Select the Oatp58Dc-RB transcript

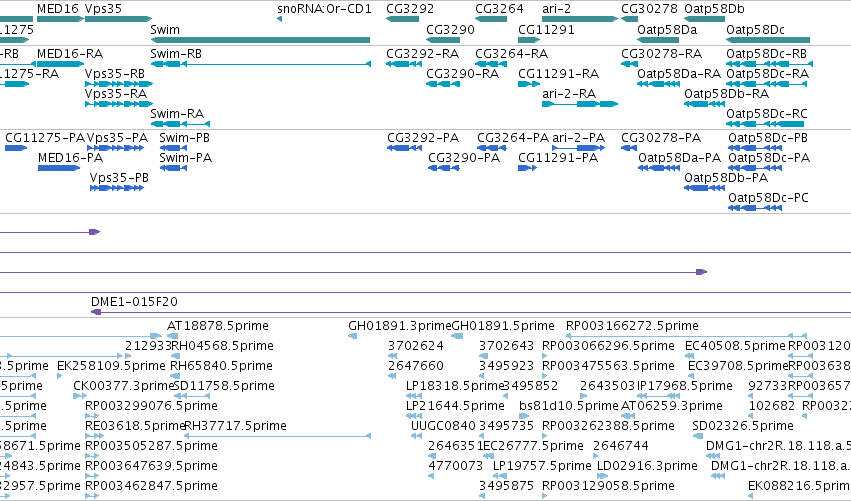[769, 64]
